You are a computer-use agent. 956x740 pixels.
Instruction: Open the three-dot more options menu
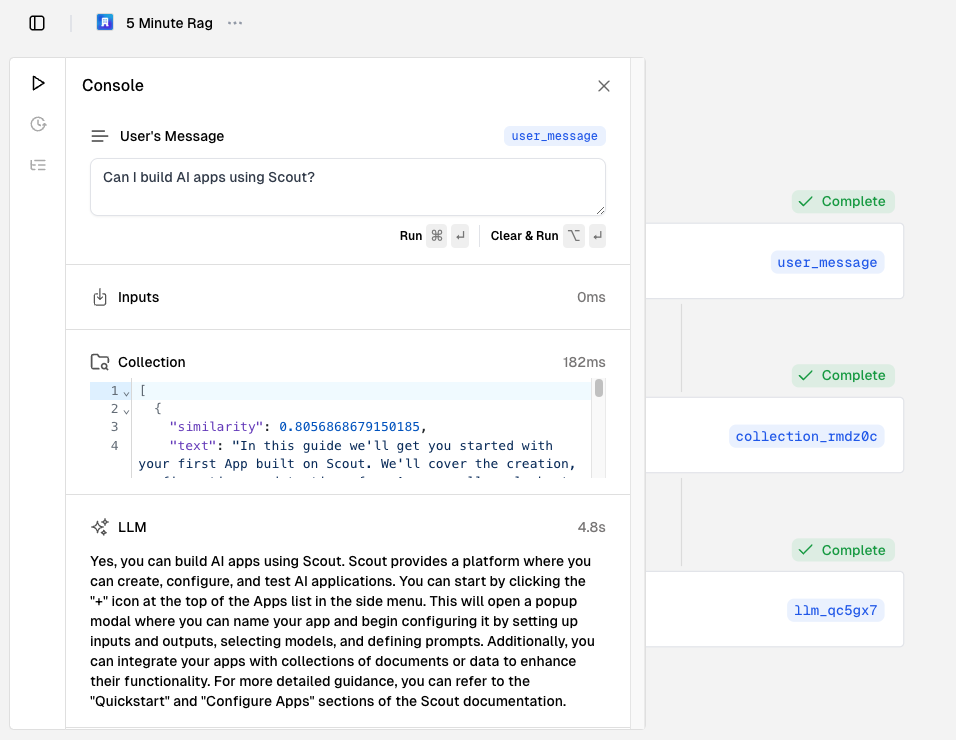coord(235,23)
